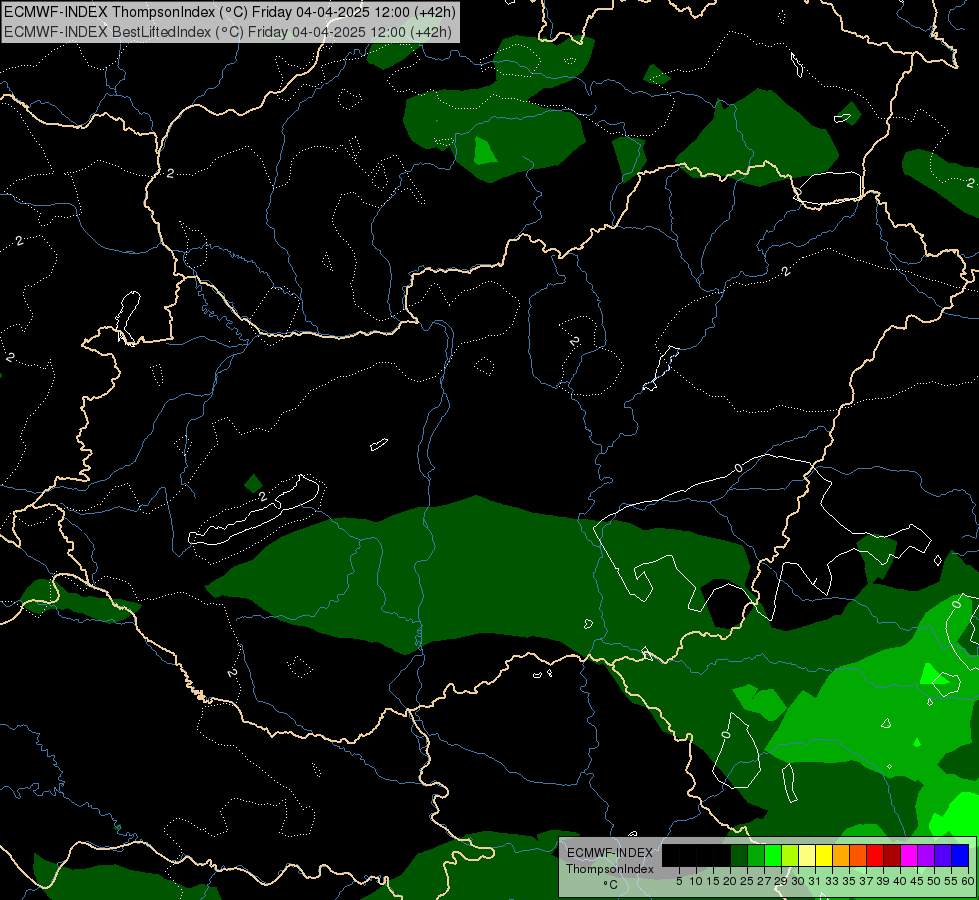979x900 pixels.
Task: Click the ThompsonIndex title line at top
Action: point(230,12)
